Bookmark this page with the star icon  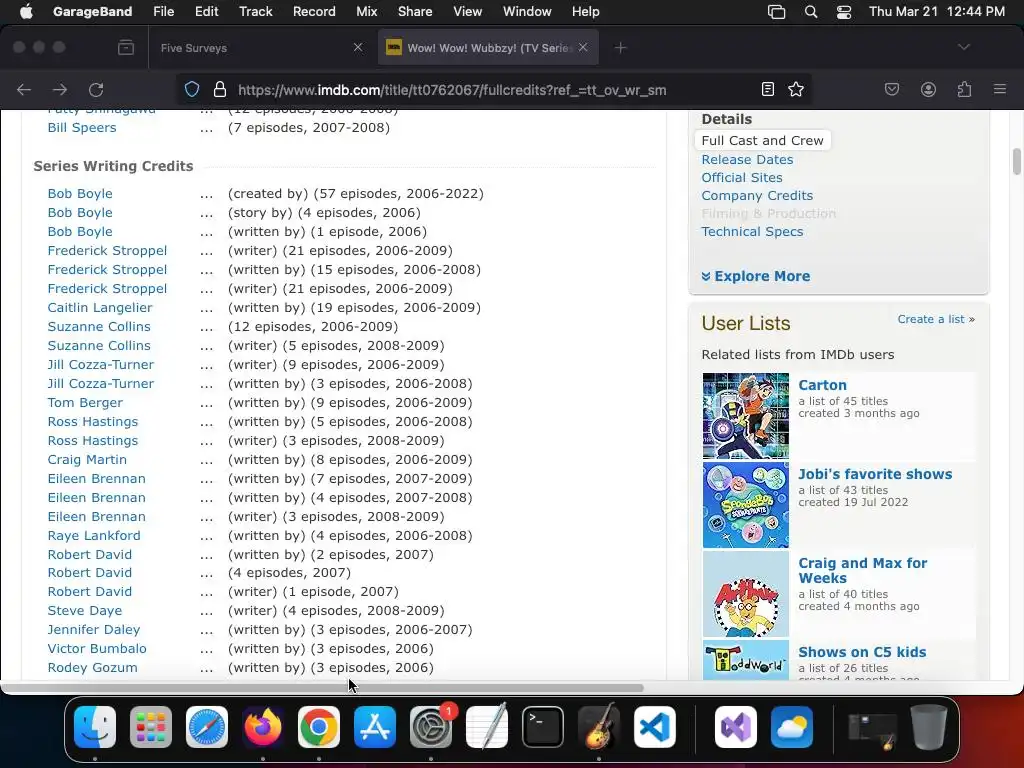coord(795,89)
